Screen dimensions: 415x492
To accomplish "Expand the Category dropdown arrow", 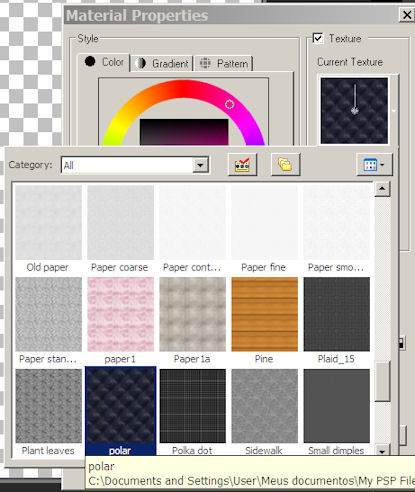I will [x=200, y=165].
